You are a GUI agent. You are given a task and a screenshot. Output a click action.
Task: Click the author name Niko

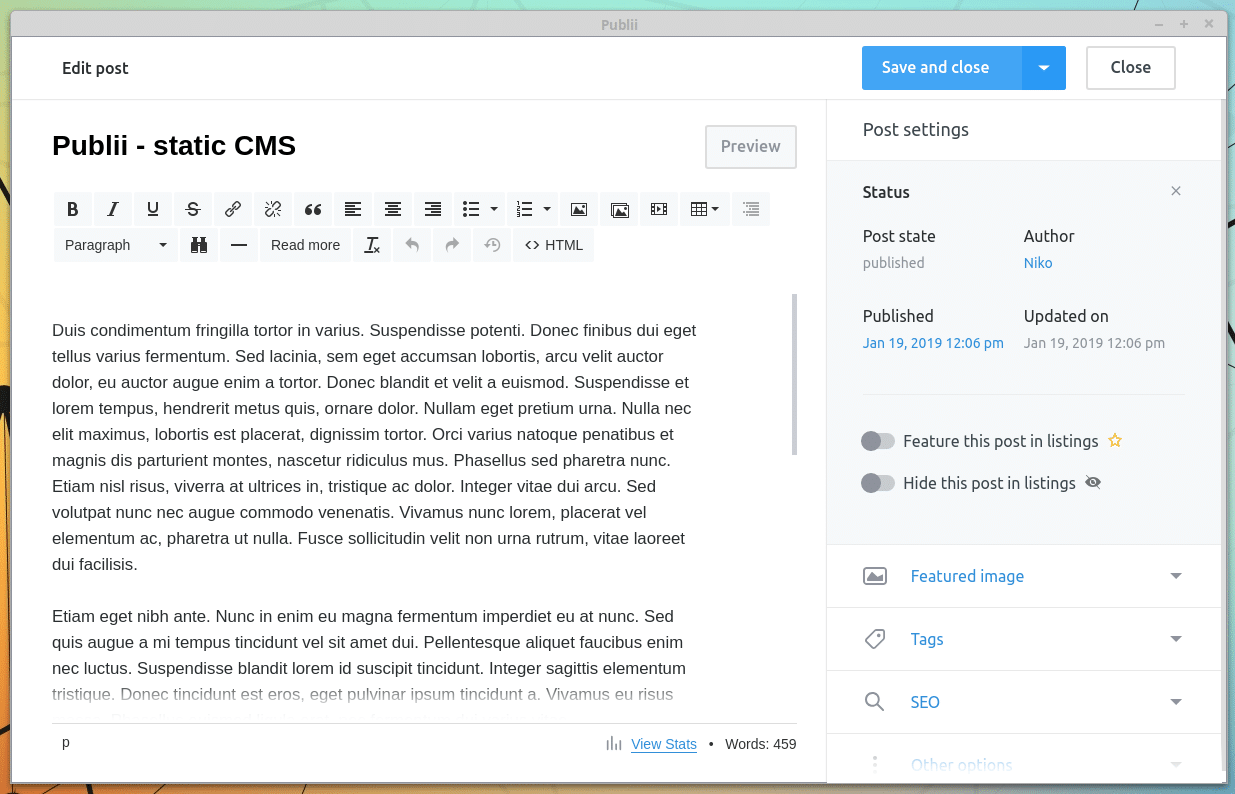[1038, 263]
